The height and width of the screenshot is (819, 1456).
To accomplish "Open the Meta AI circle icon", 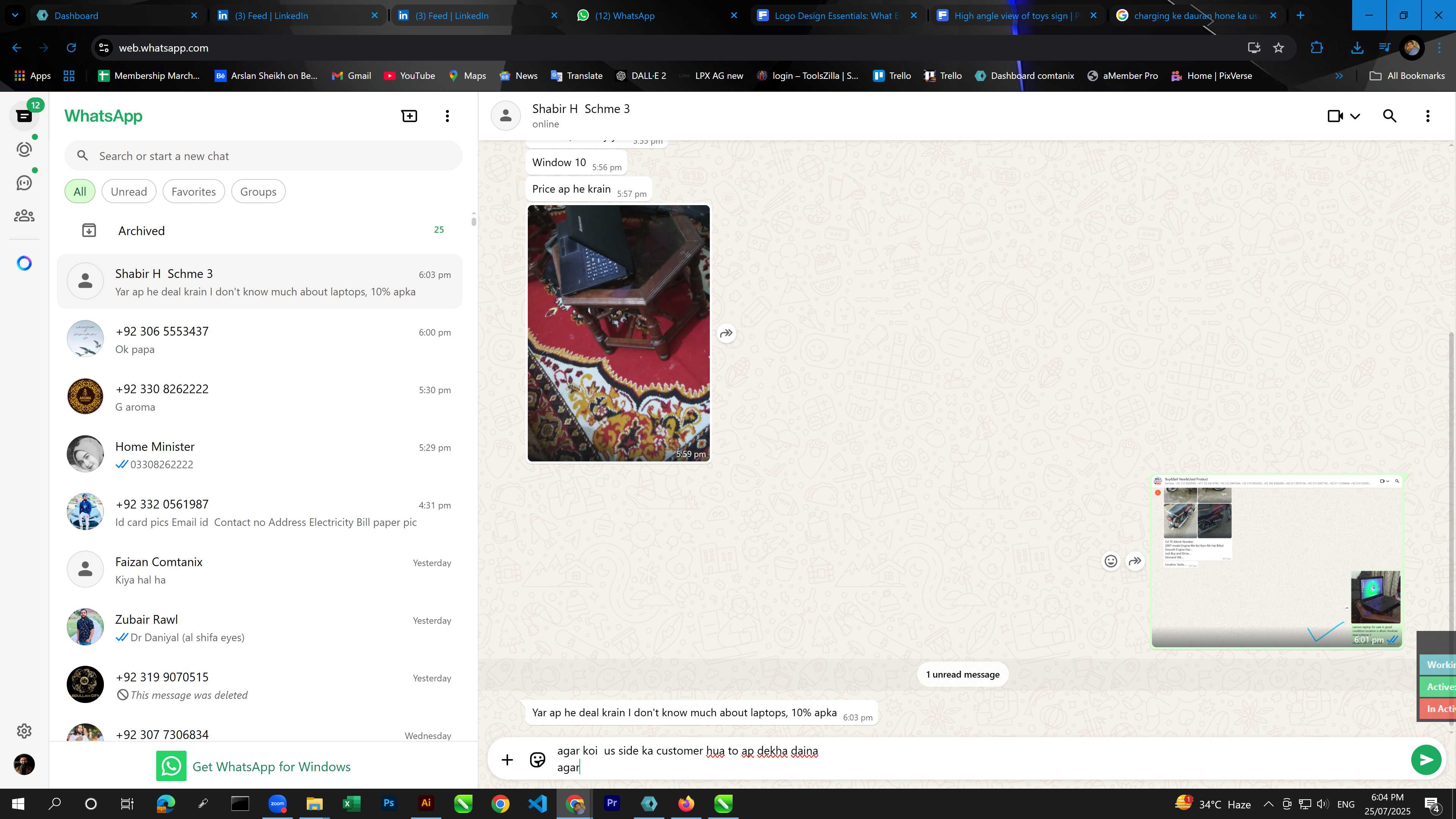I will click(24, 264).
